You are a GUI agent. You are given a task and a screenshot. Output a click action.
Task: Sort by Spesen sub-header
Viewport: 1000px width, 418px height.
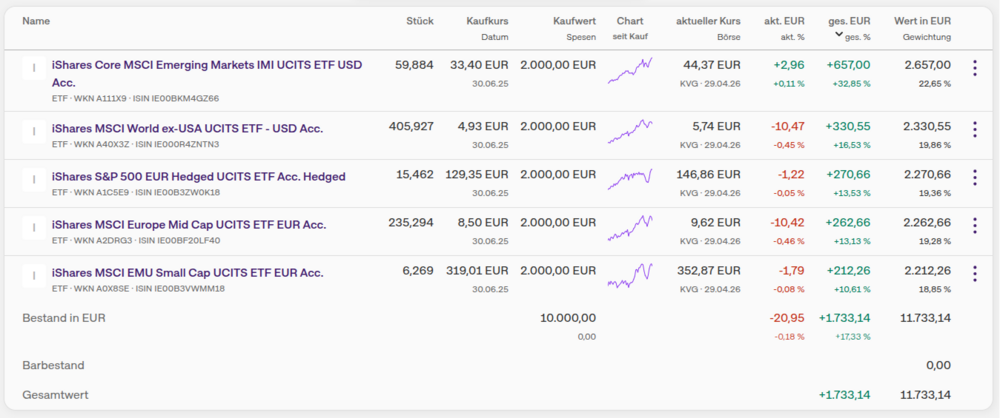click(x=581, y=37)
